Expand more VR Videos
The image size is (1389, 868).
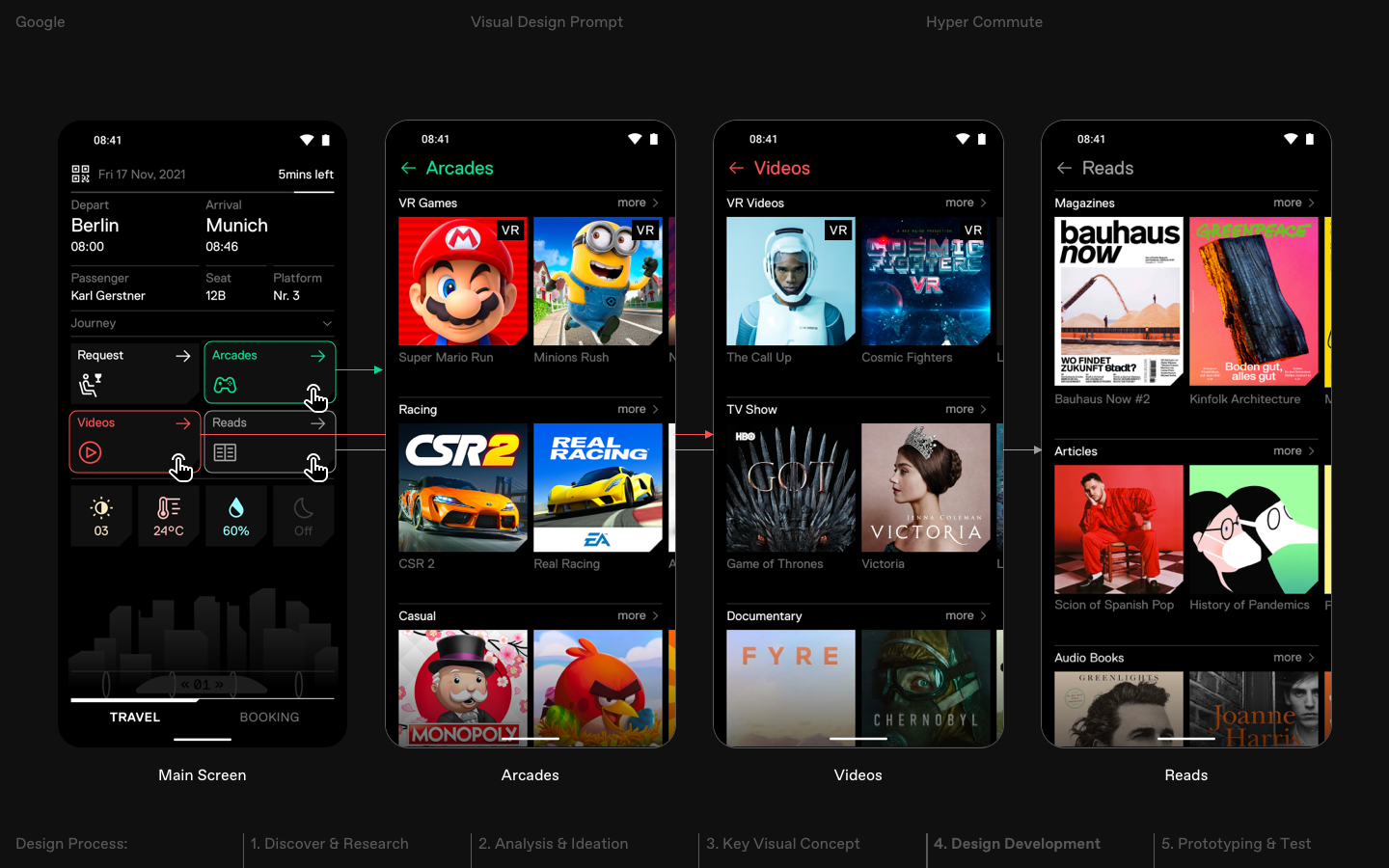pyautogui.click(x=967, y=203)
